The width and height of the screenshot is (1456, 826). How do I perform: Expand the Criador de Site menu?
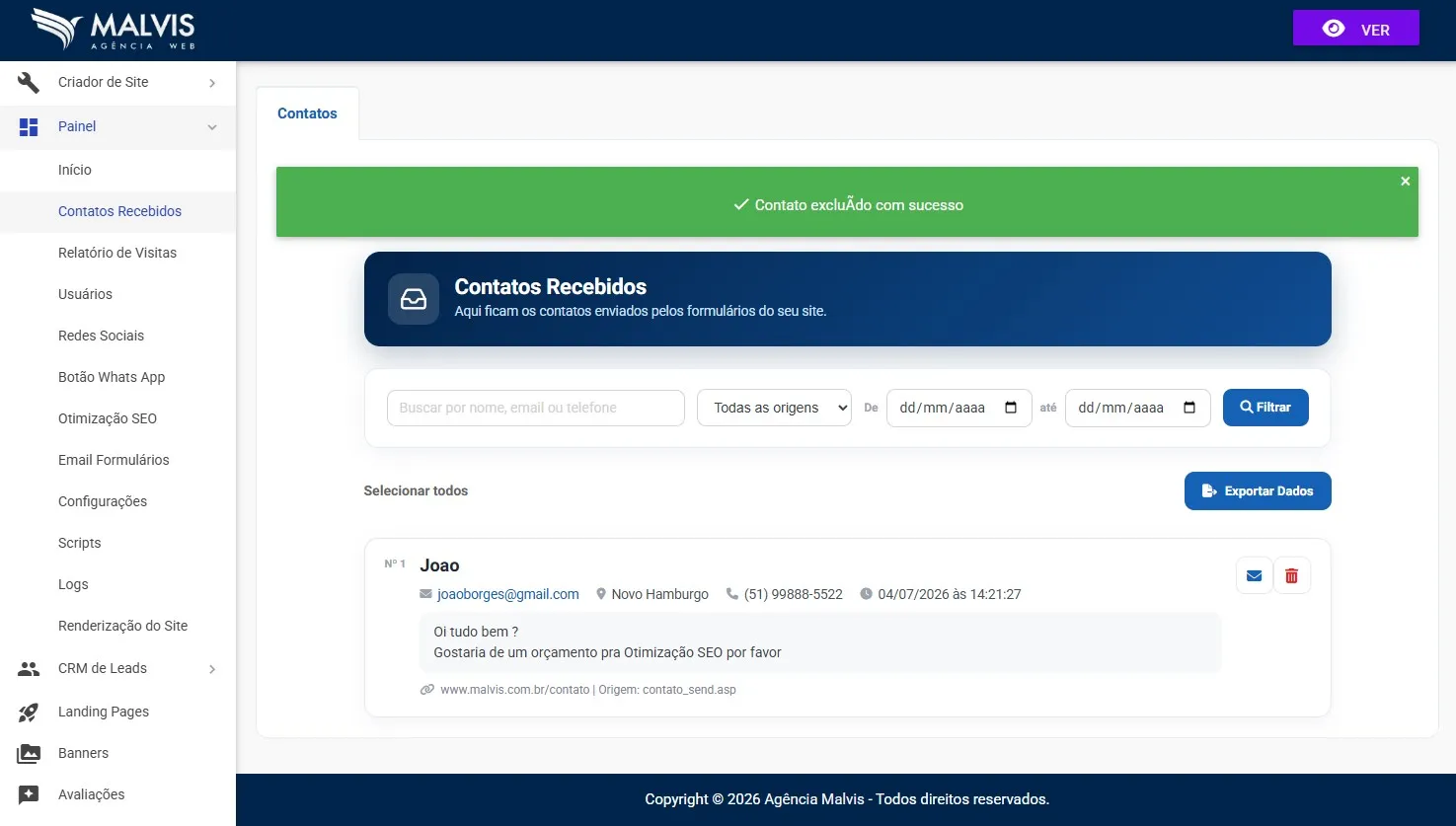point(212,84)
